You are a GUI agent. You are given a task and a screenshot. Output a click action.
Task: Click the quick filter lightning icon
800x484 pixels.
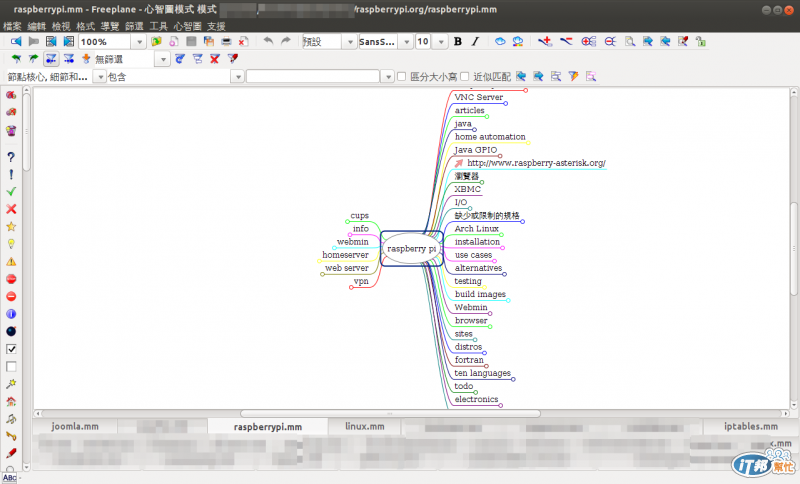tap(573, 77)
